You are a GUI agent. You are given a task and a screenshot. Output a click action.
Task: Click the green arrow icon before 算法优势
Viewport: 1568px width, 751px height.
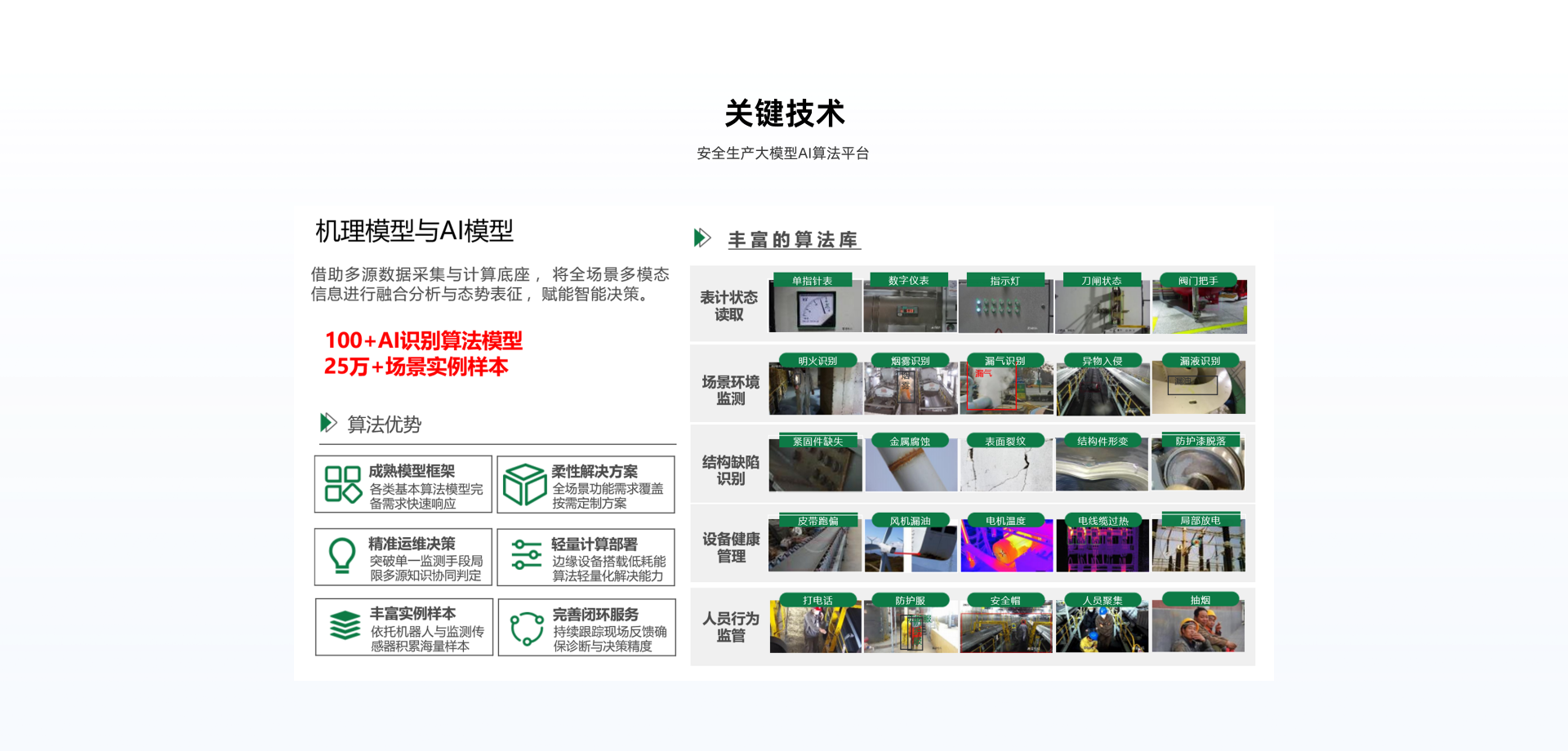click(x=327, y=423)
